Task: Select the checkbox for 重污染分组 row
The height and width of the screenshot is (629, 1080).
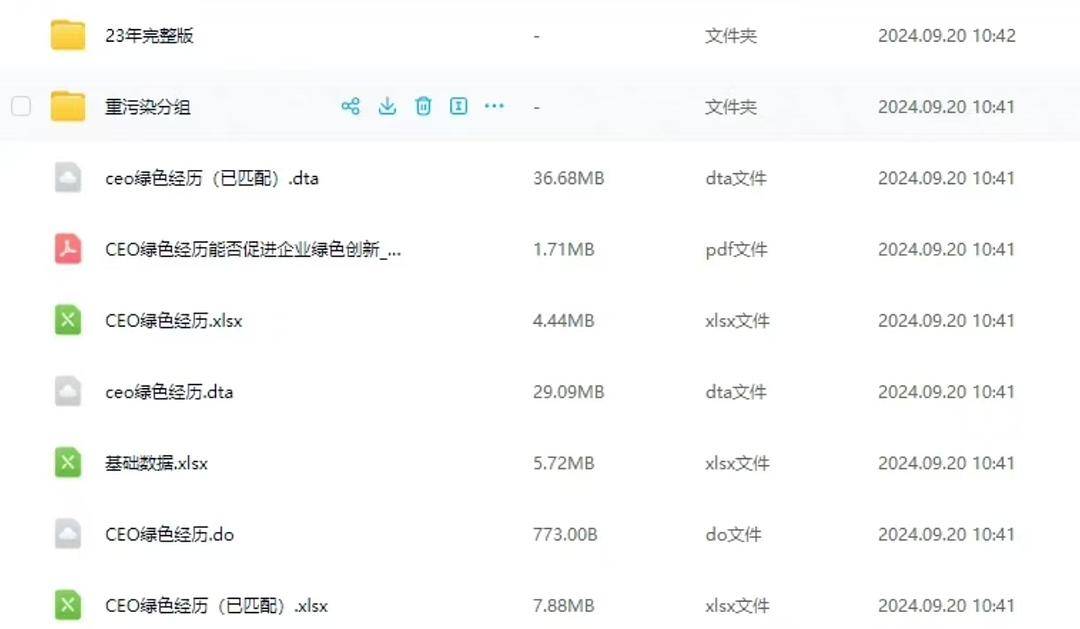Action: 21,106
